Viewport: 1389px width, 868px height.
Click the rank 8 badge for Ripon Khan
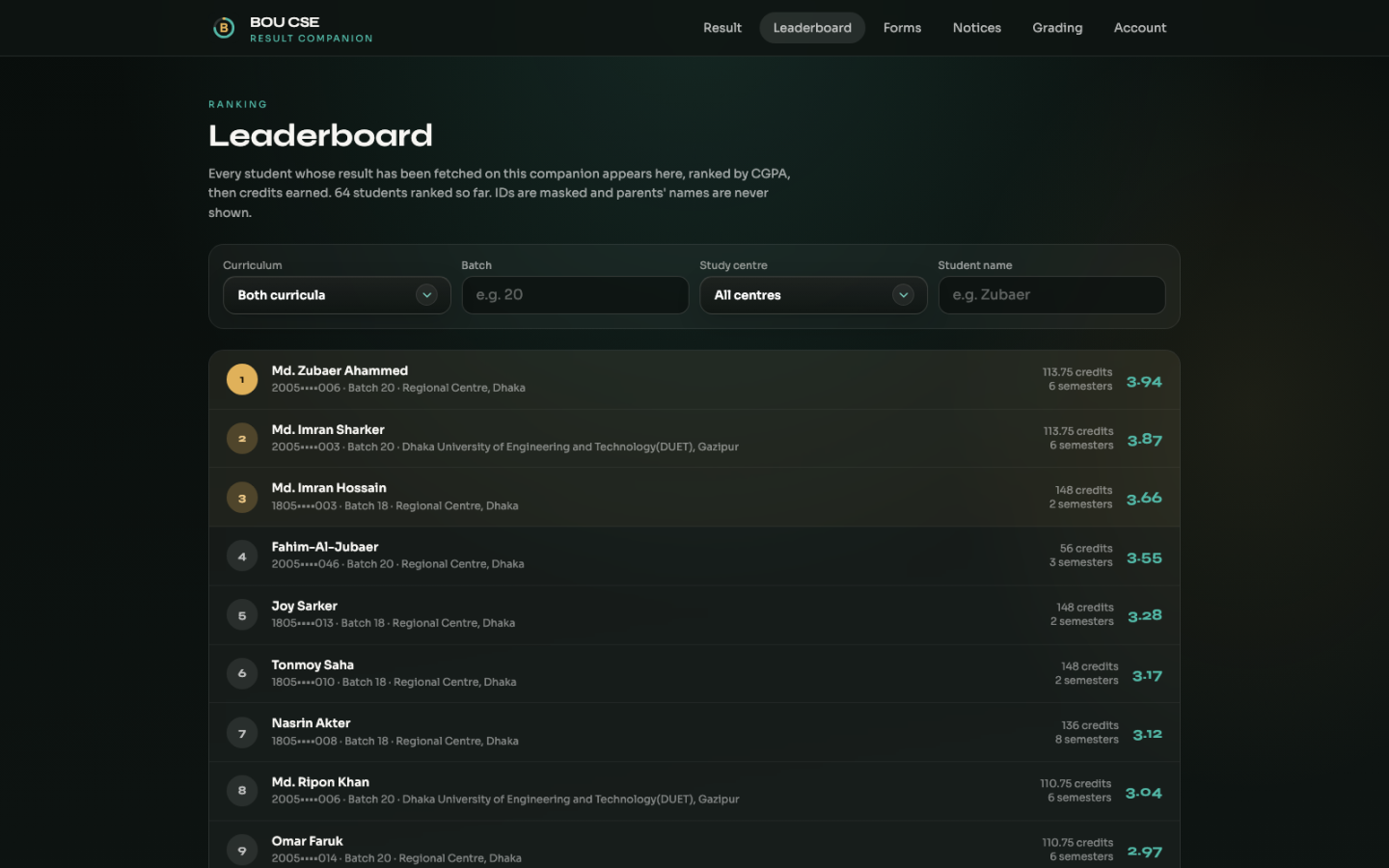tap(242, 791)
